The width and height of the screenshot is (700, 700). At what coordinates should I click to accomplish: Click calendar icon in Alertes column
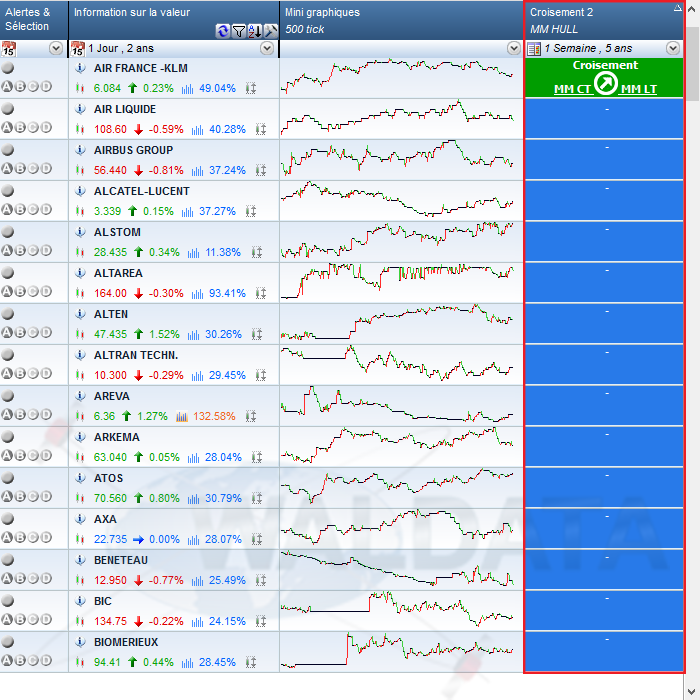[8, 49]
